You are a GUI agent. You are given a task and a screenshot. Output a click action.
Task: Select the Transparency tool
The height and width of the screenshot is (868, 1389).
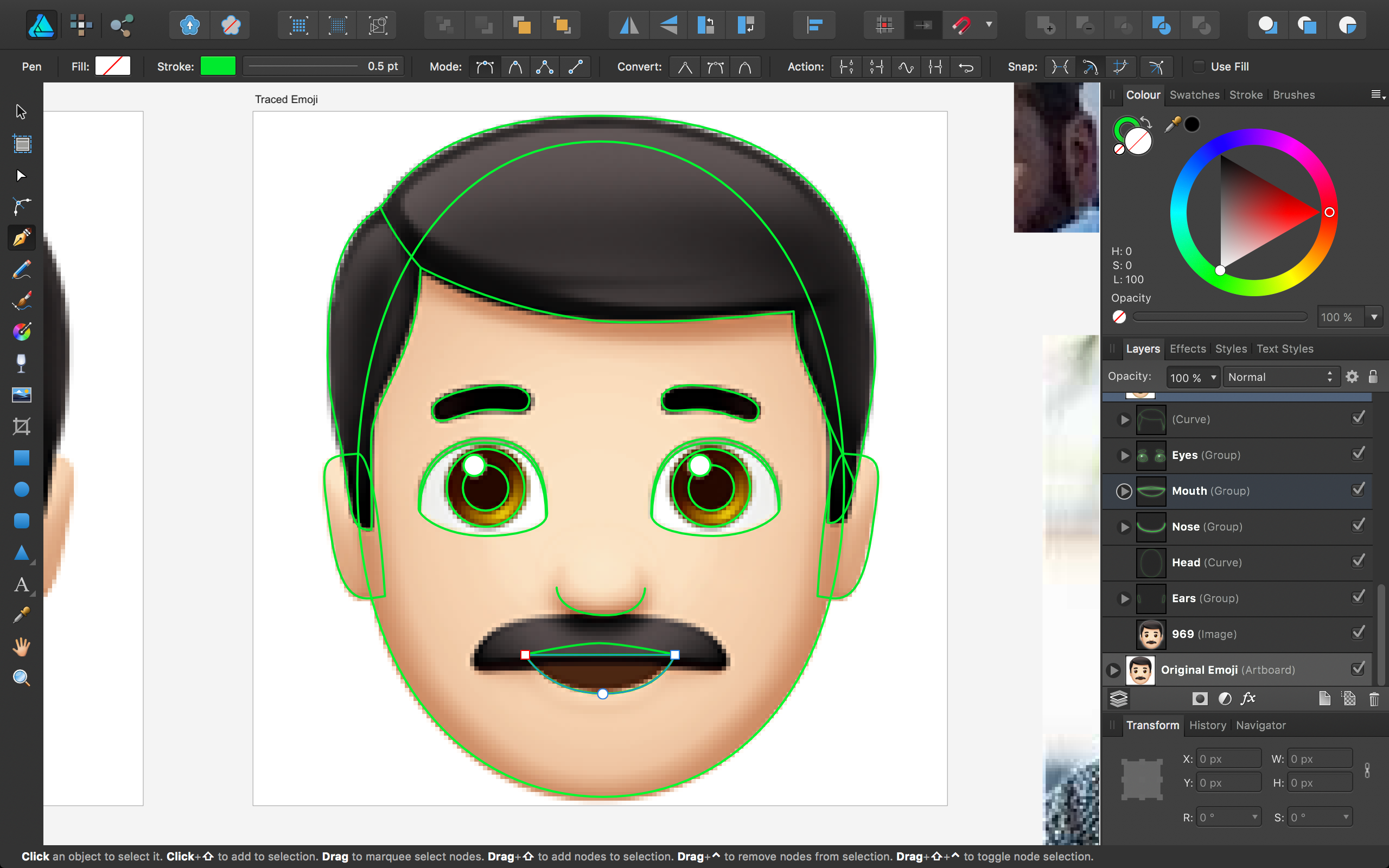click(22, 363)
